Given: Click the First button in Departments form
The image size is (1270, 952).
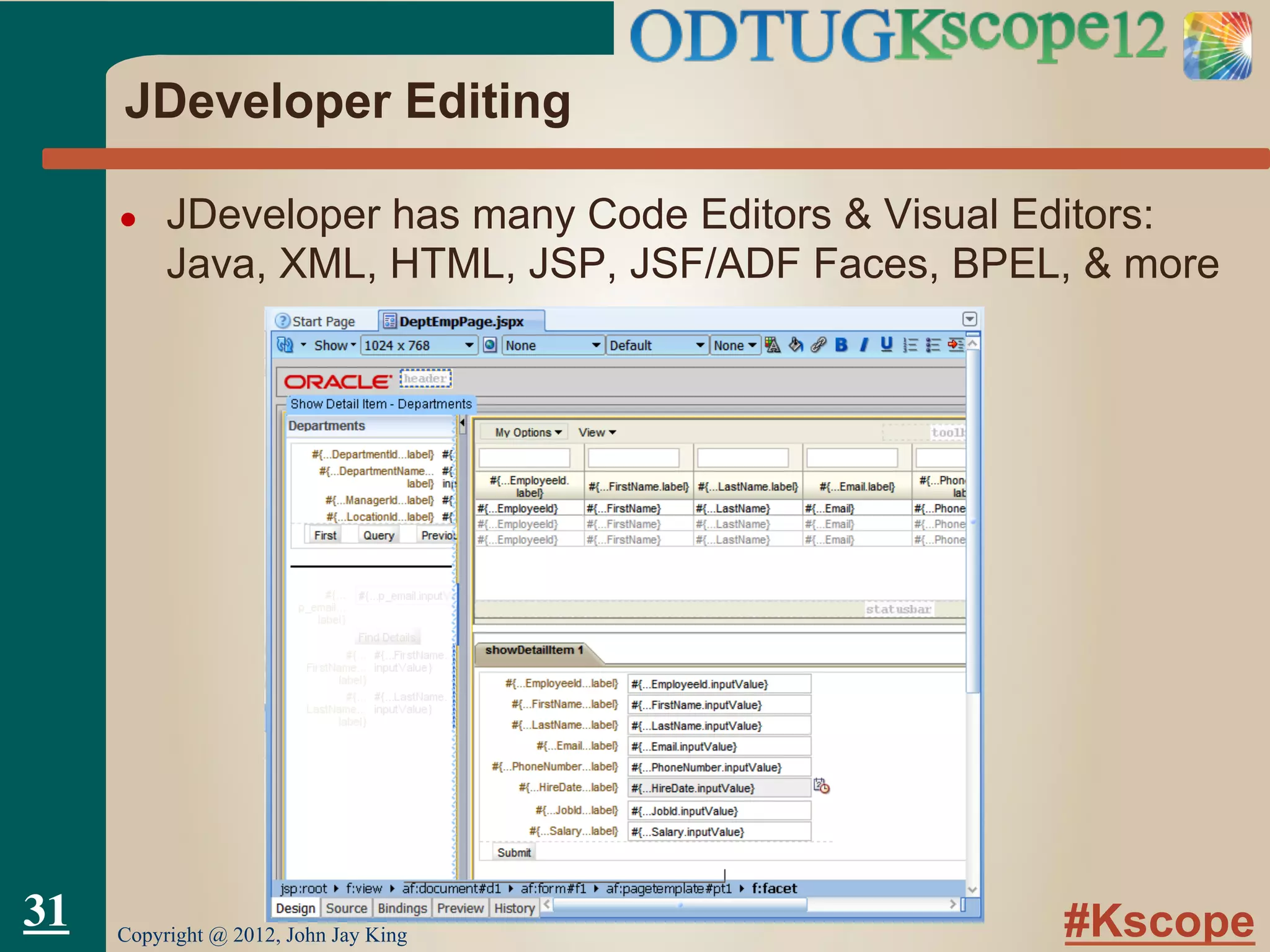Looking at the screenshot, I should pyautogui.click(x=326, y=535).
